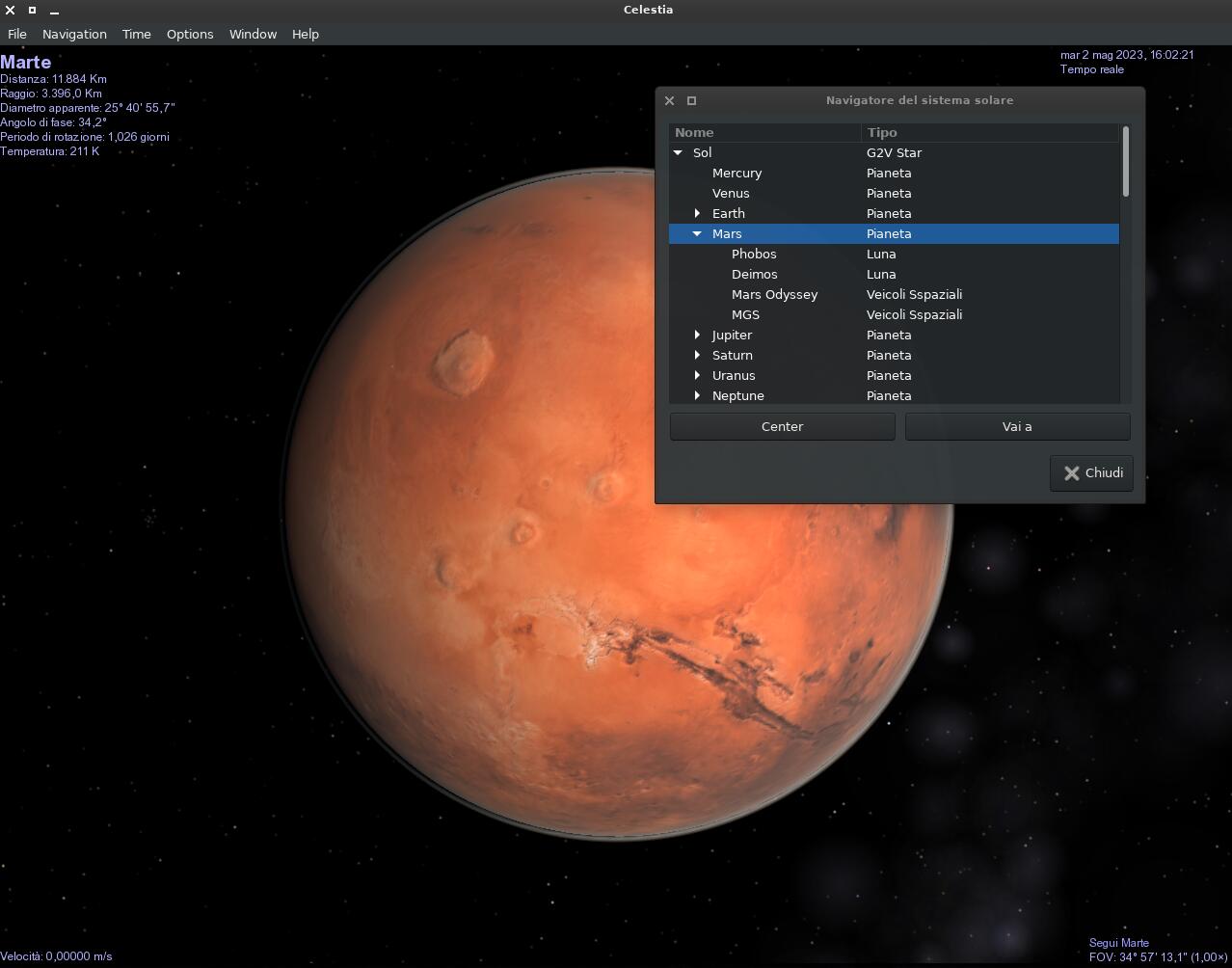Close the solar system navigator dialog
1232x968 pixels.
click(x=669, y=100)
